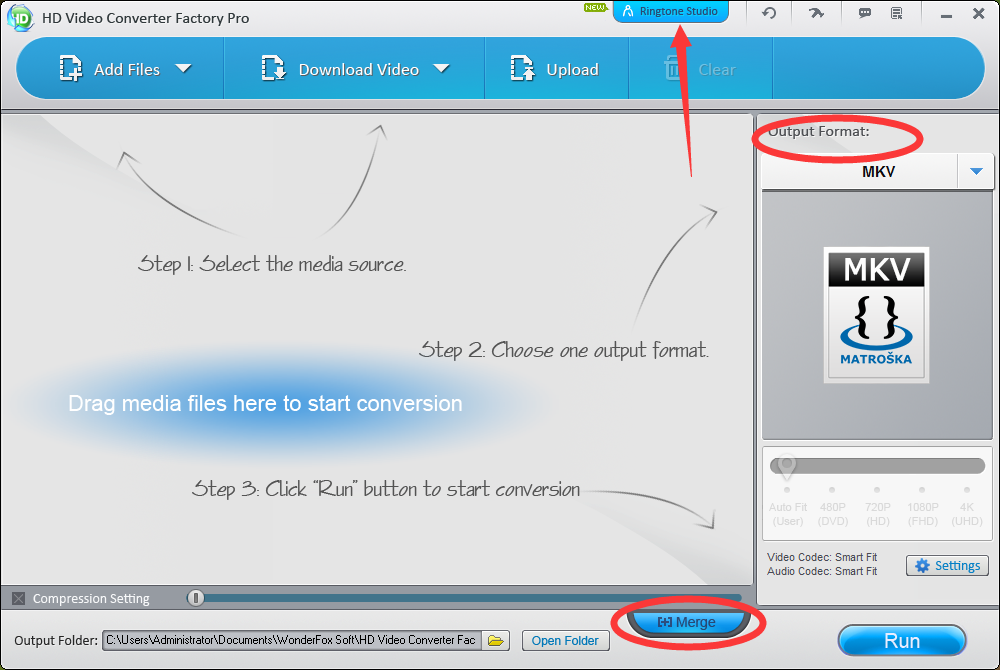Click the 4K (UHD) resolution label
The height and width of the screenshot is (670, 1000).
click(x=967, y=514)
